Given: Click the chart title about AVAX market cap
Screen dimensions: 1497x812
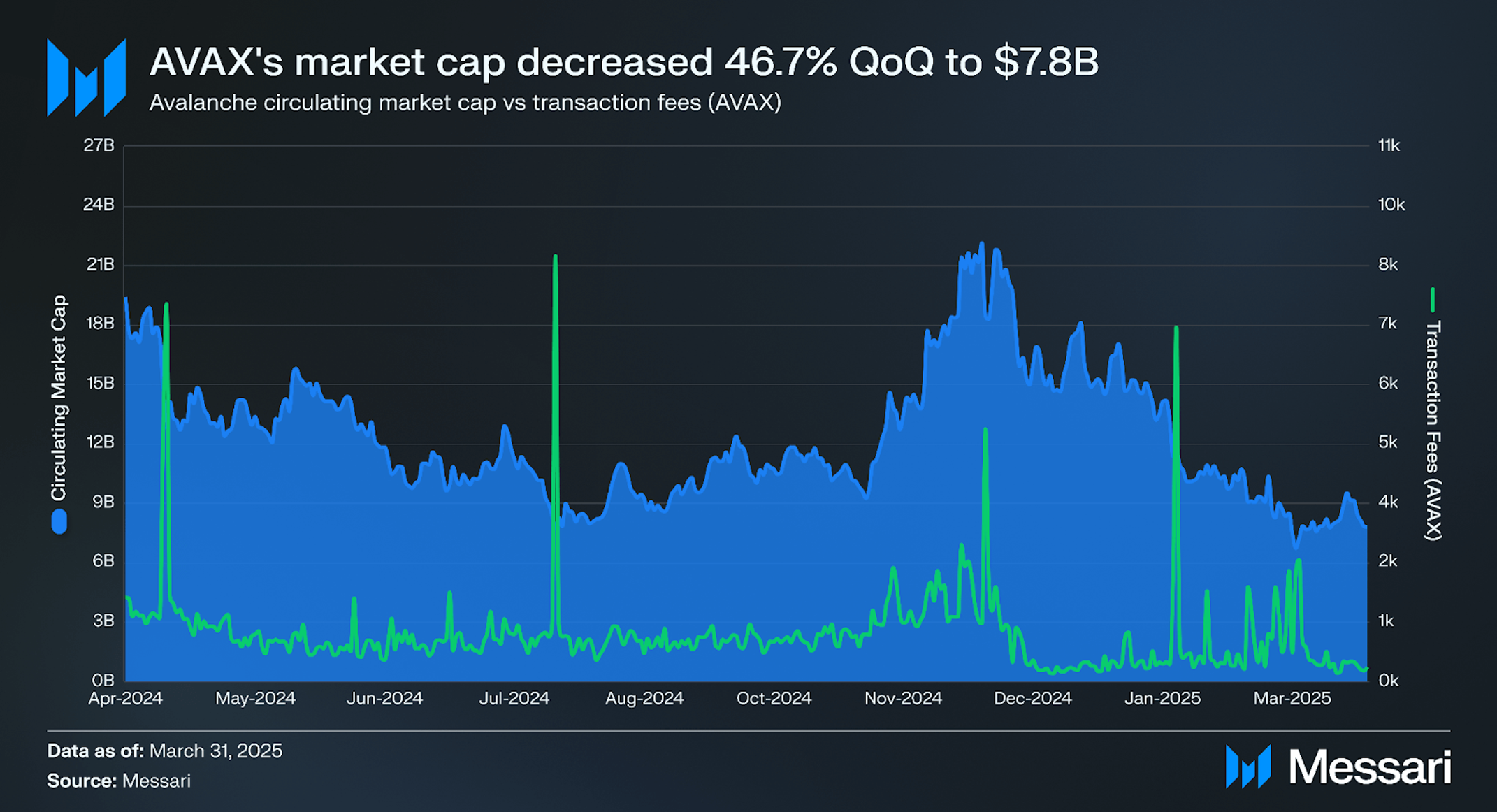Looking at the screenshot, I should click(623, 61).
